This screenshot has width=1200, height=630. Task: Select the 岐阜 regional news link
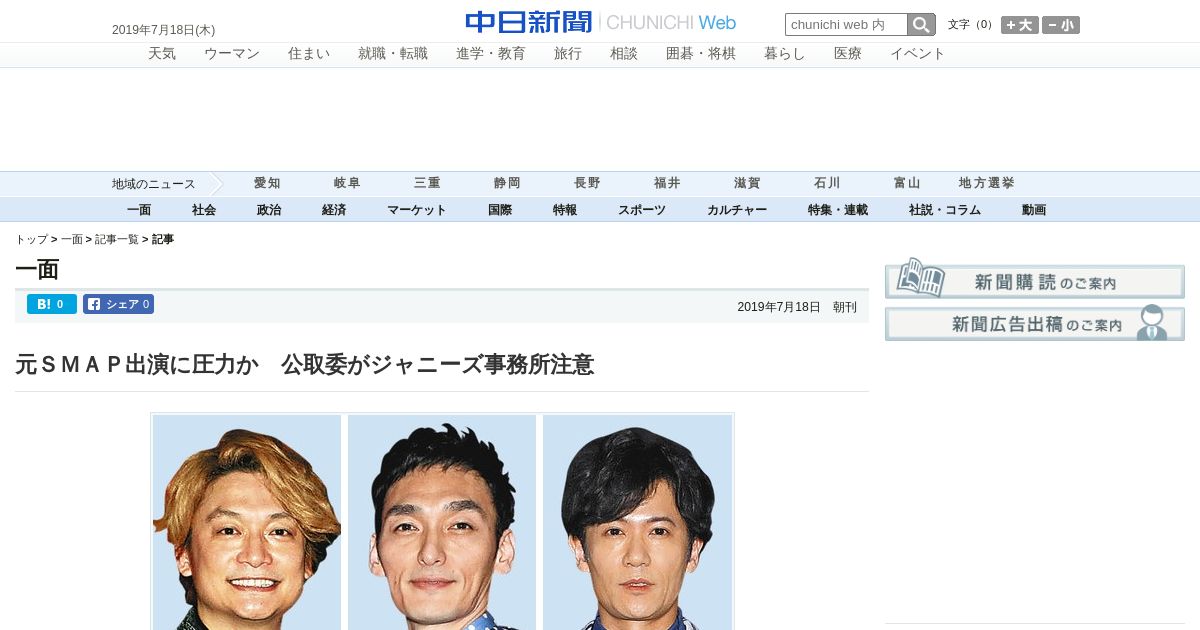click(347, 183)
